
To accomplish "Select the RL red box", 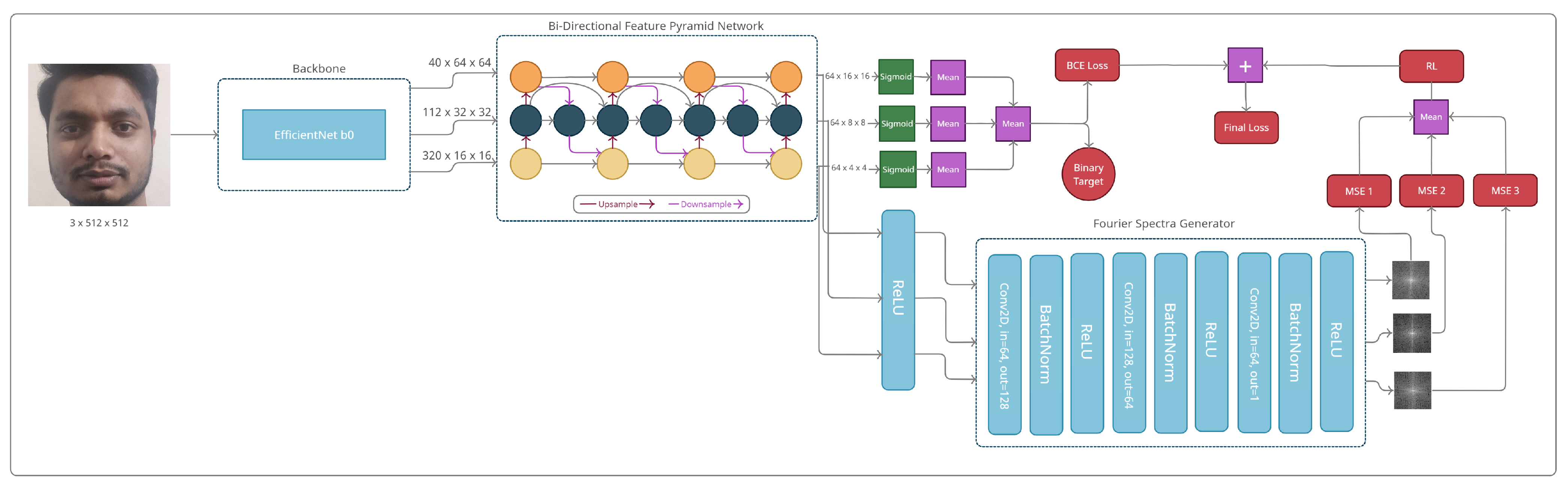I will coord(1431,66).
